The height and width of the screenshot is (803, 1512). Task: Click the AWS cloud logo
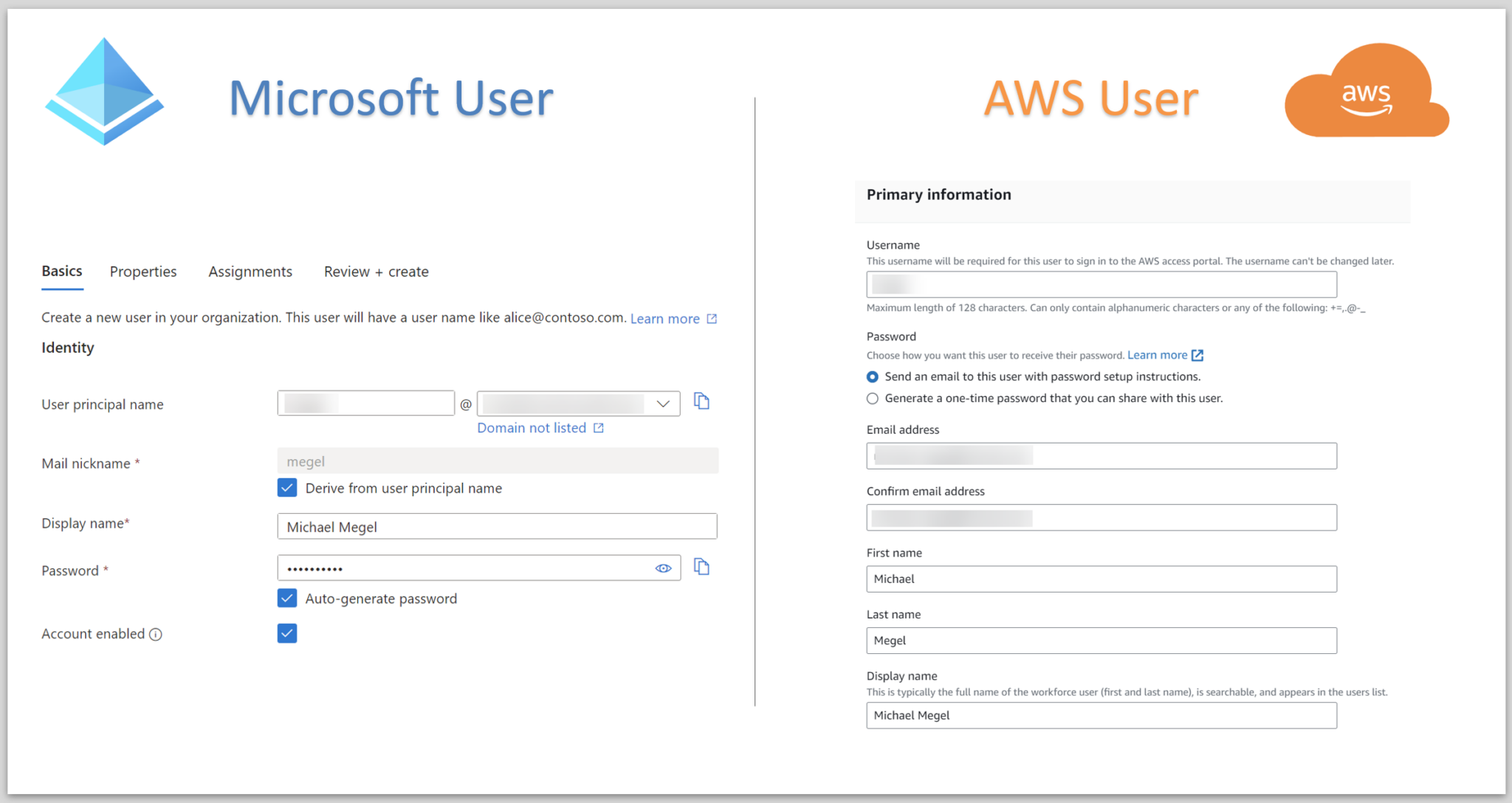[x=1367, y=90]
